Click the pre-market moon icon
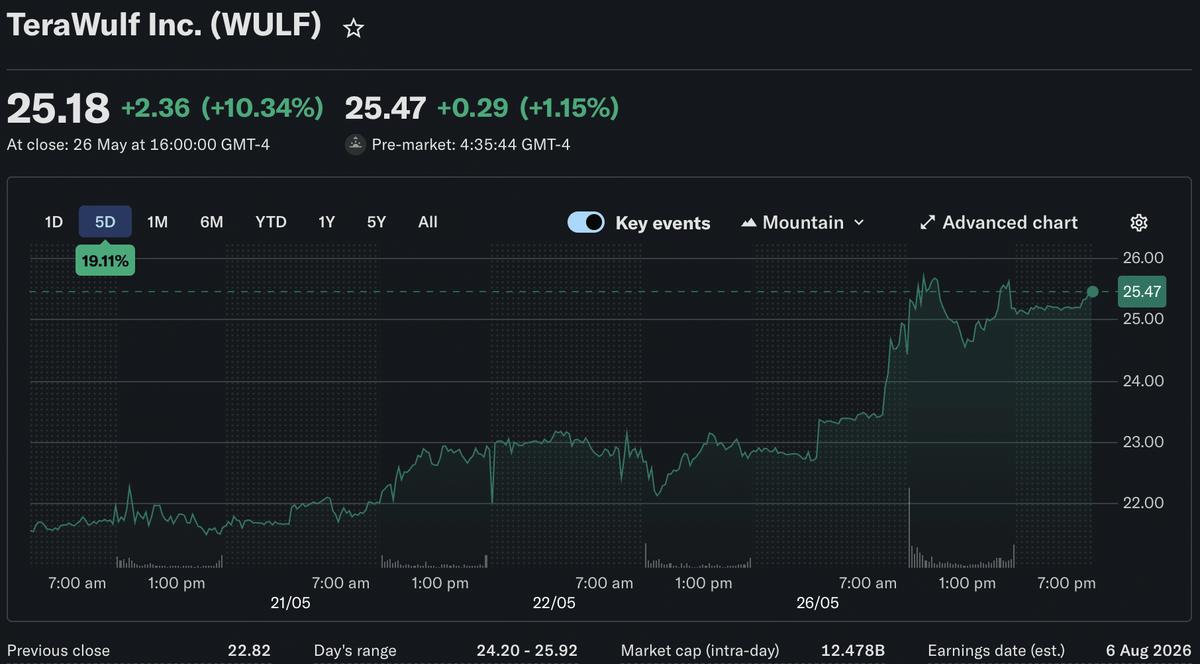 click(x=354, y=144)
